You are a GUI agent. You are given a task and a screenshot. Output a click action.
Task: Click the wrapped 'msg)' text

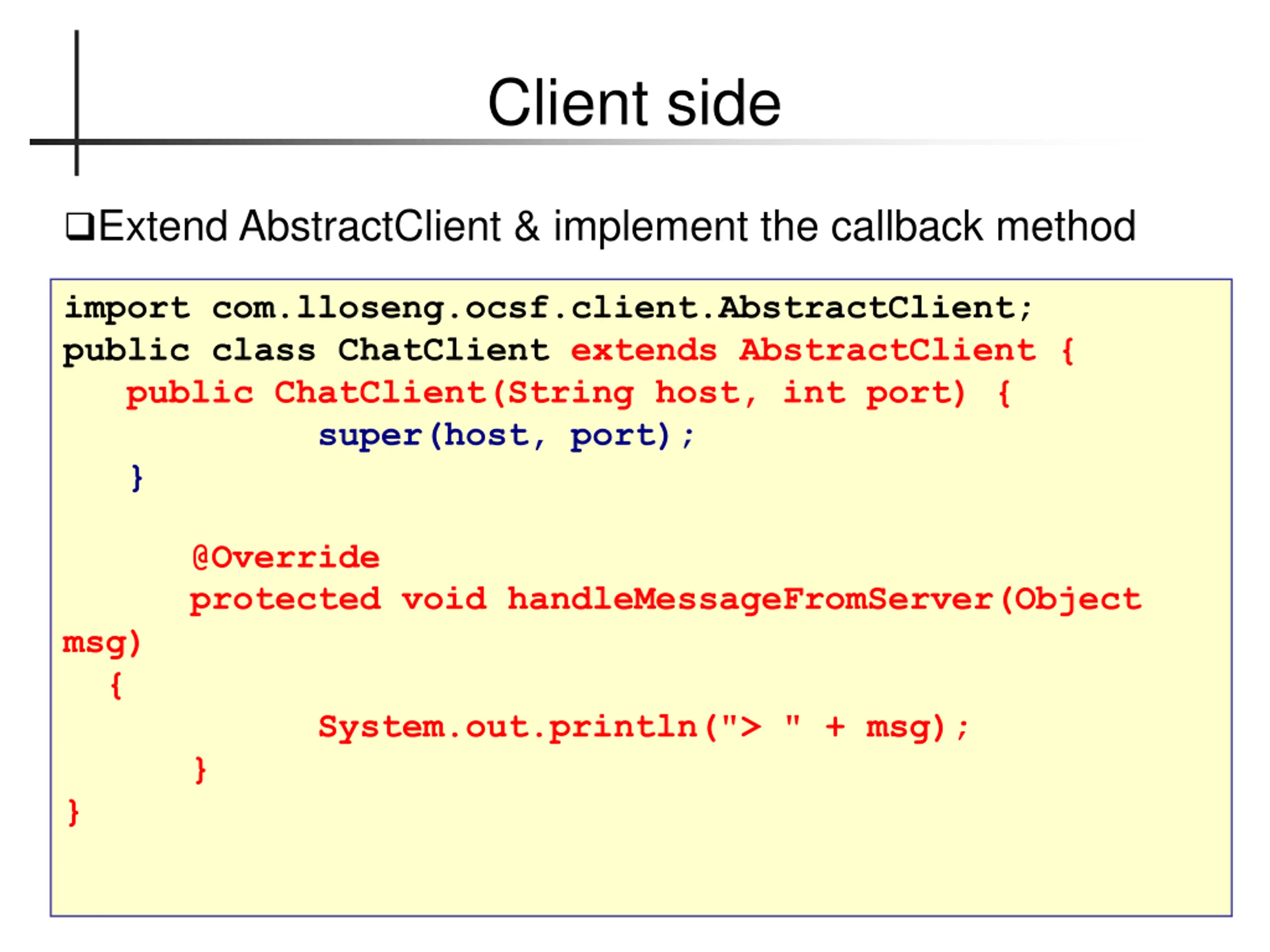pos(102,643)
